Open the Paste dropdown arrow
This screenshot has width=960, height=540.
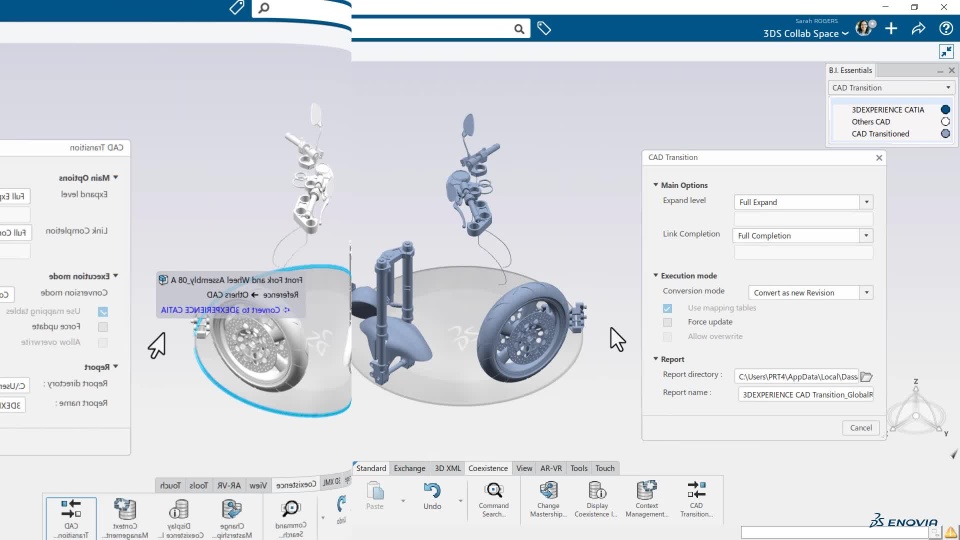[403, 501]
